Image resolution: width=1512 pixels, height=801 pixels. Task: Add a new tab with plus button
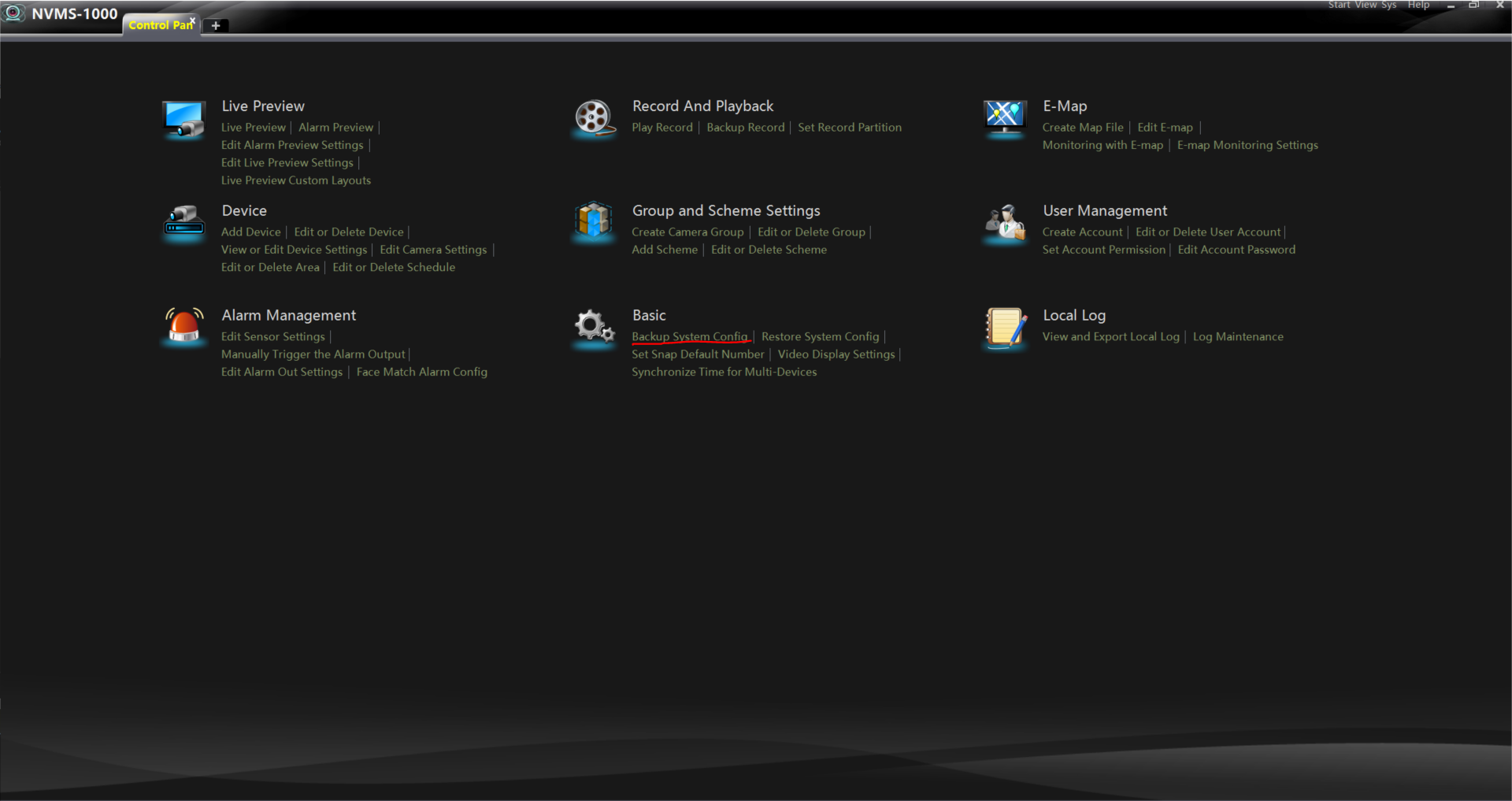pos(216,25)
